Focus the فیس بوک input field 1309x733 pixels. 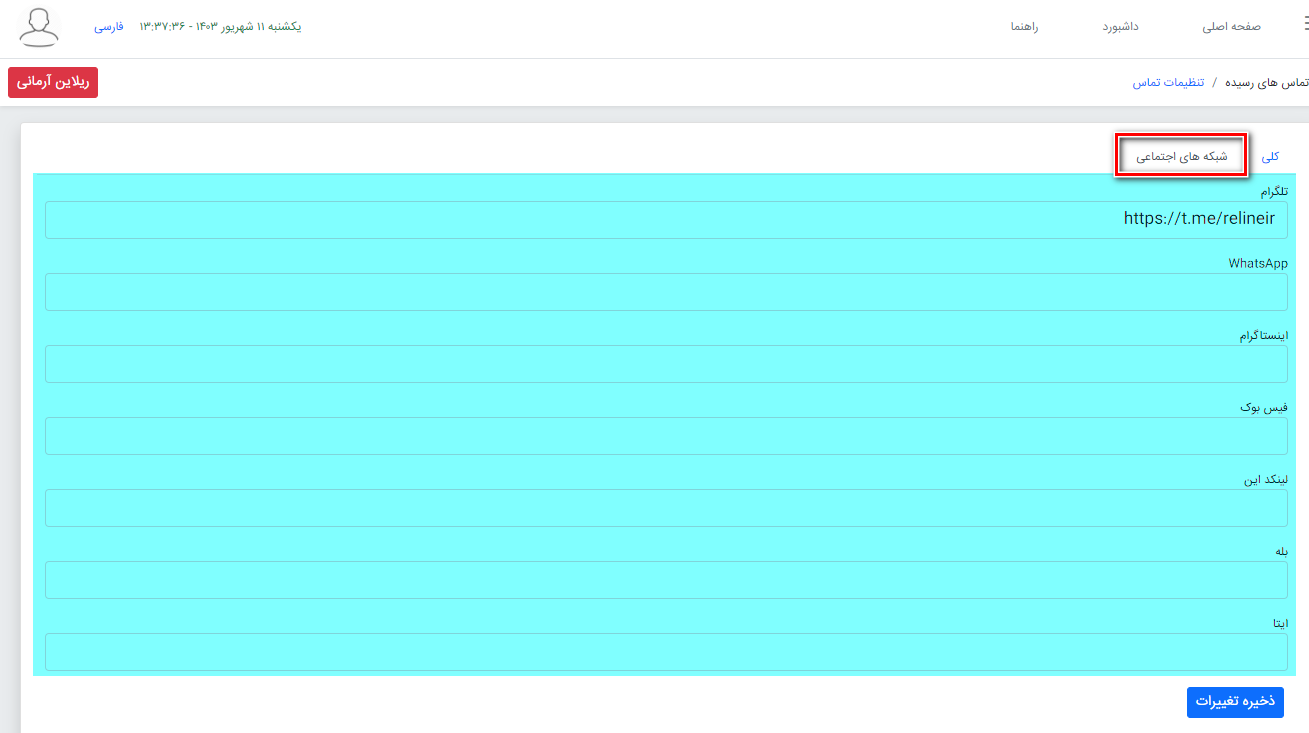coord(666,436)
